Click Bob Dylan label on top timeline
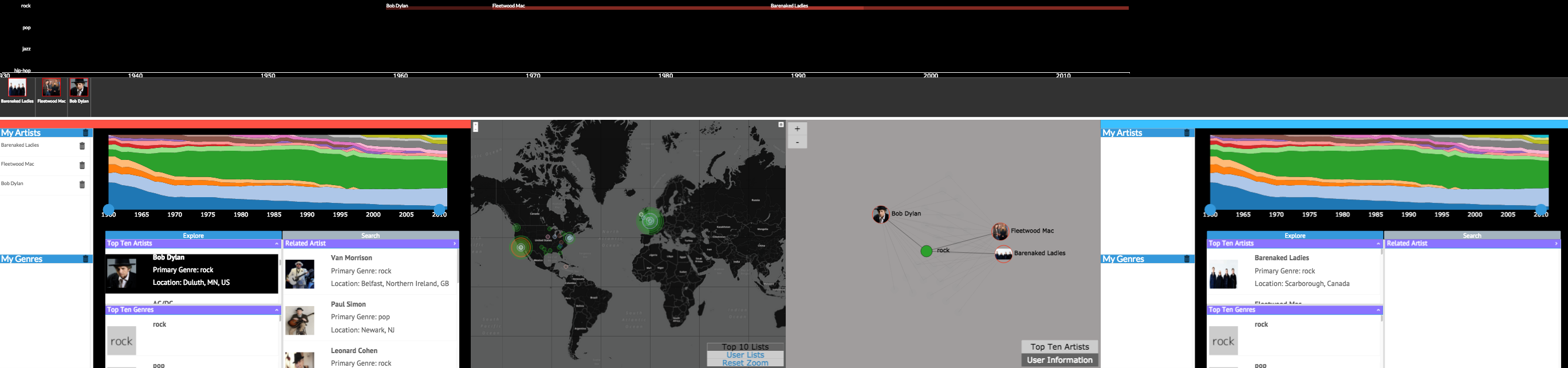This screenshot has height=368, width=1568. [397, 6]
